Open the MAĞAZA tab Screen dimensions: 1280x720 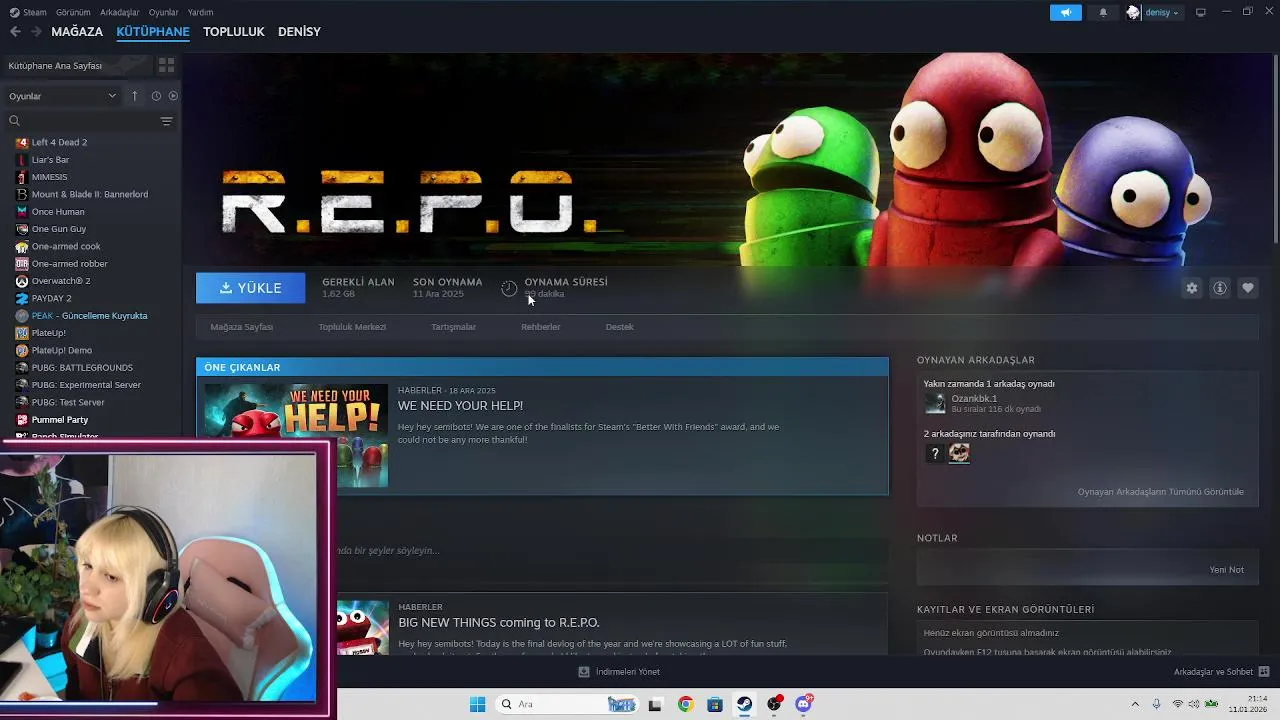[x=77, y=32]
